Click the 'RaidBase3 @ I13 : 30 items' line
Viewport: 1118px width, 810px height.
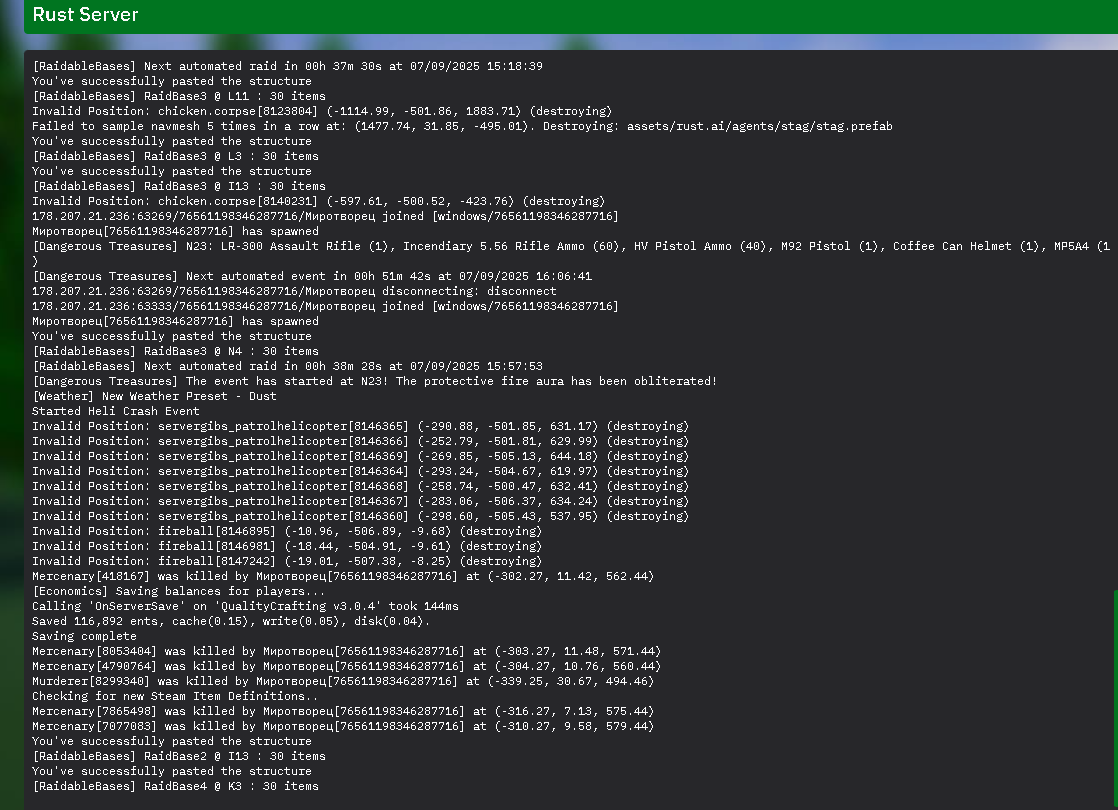click(x=179, y=186)
